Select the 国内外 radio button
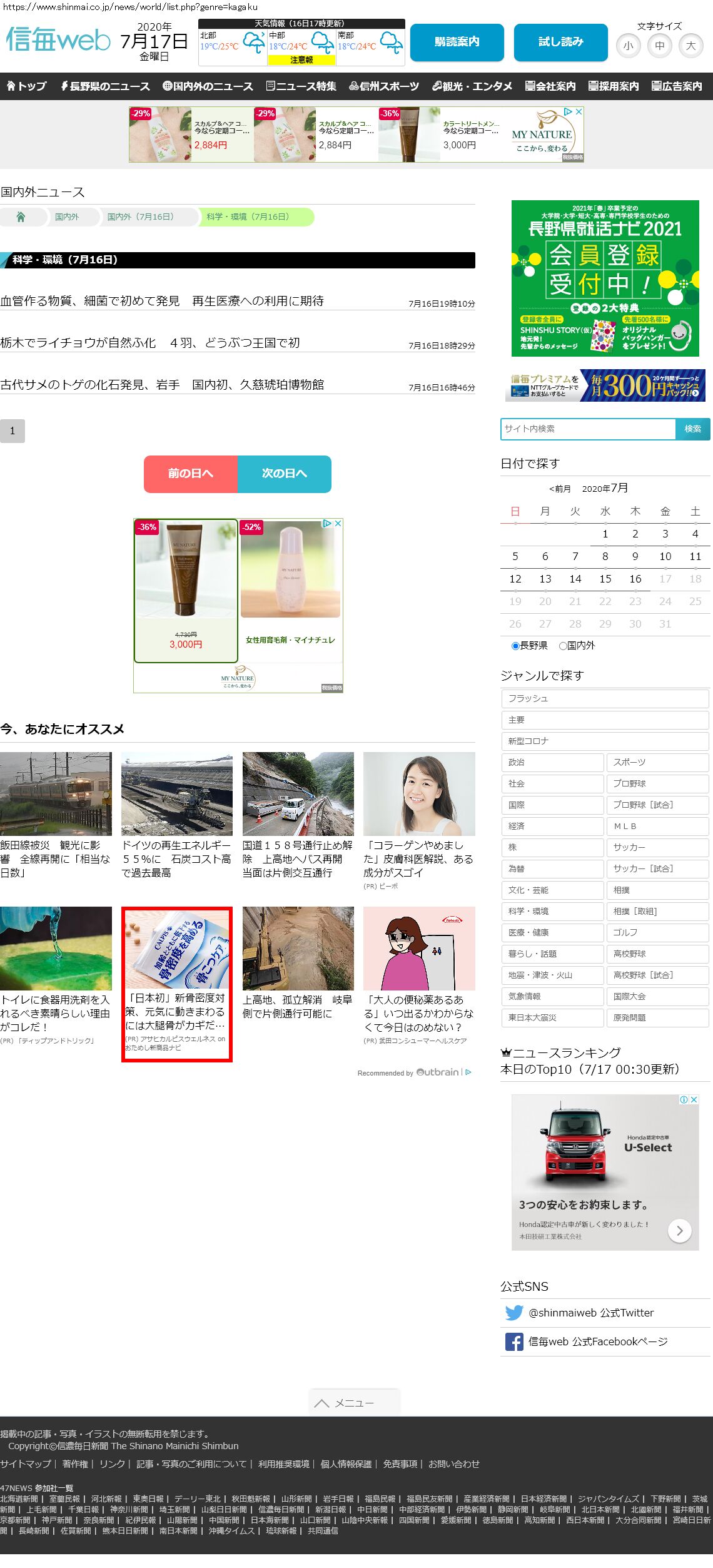The image size is (713, 1568). pyautogui.click(x=563, y=646)
